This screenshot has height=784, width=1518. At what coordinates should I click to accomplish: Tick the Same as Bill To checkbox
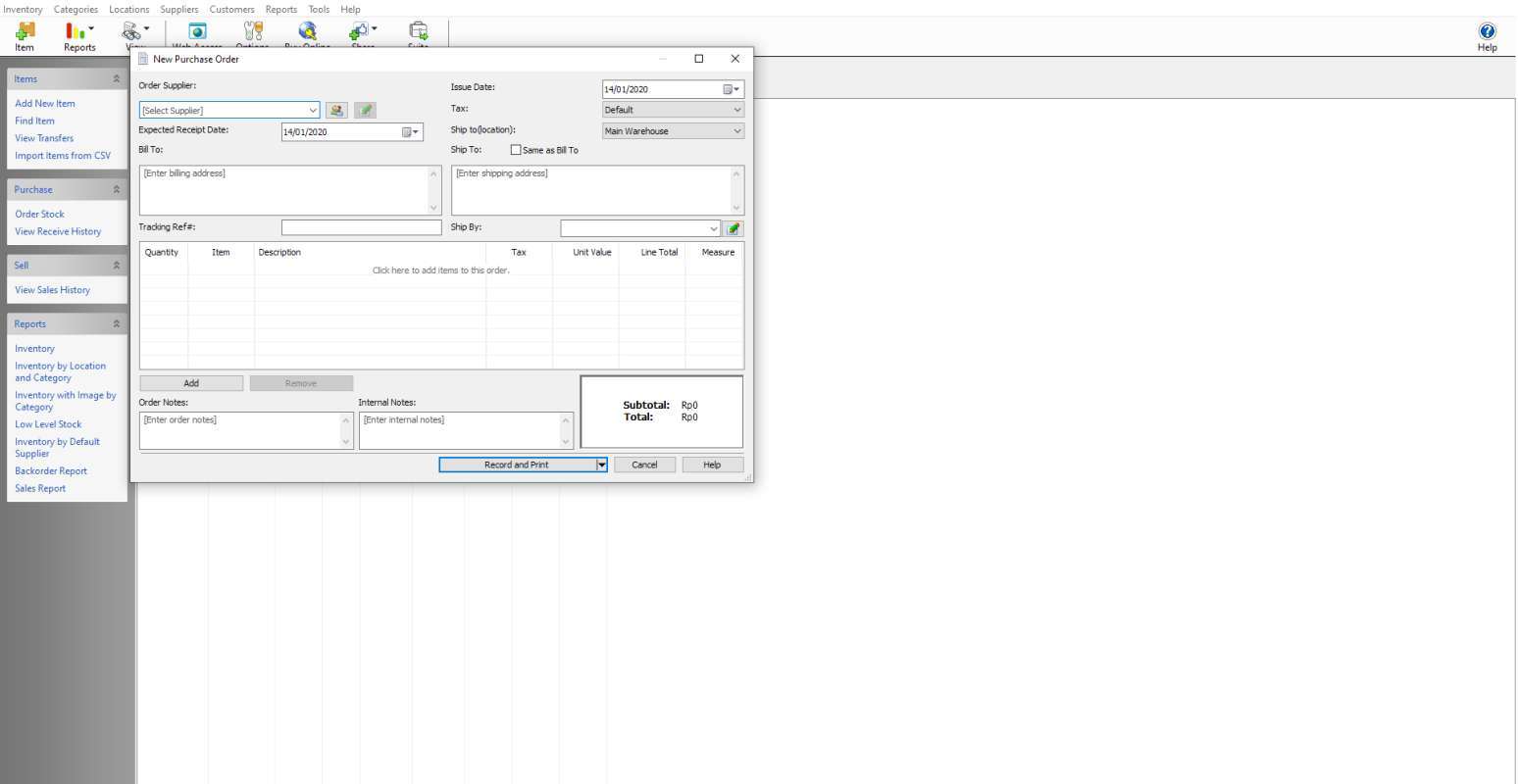point(516,150)
